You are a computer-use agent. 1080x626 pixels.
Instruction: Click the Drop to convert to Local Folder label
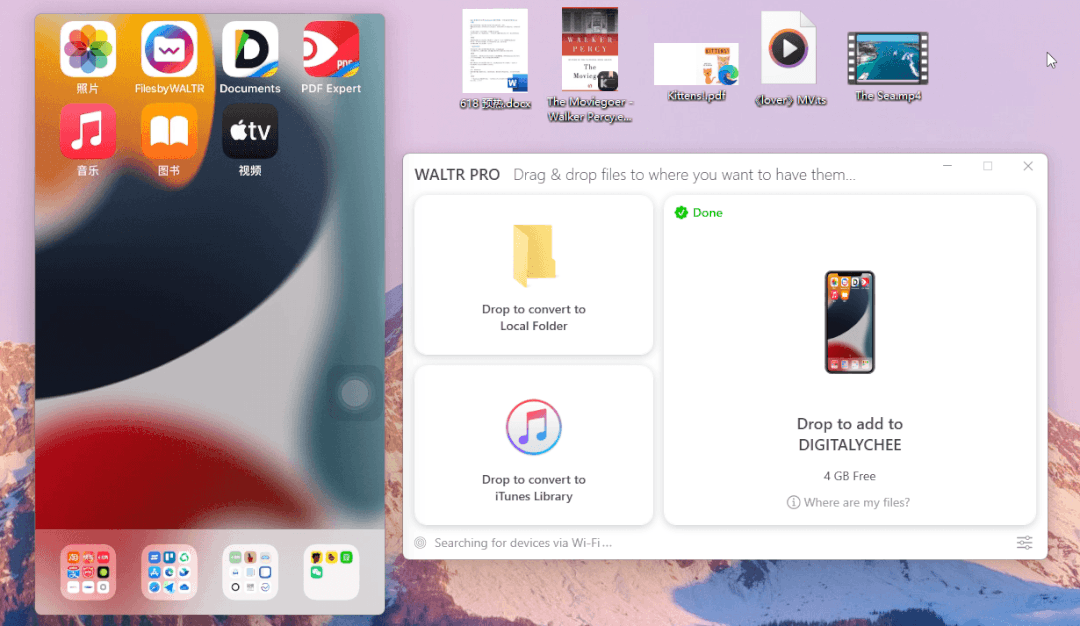pos(534,317)
